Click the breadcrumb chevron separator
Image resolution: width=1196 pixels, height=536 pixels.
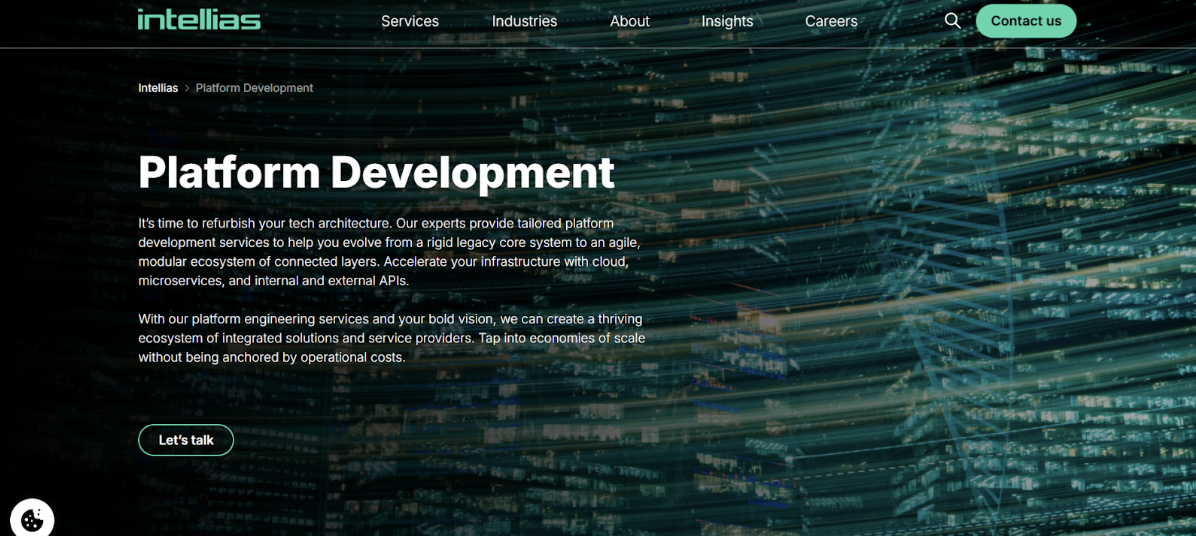[x=187, y=88]
